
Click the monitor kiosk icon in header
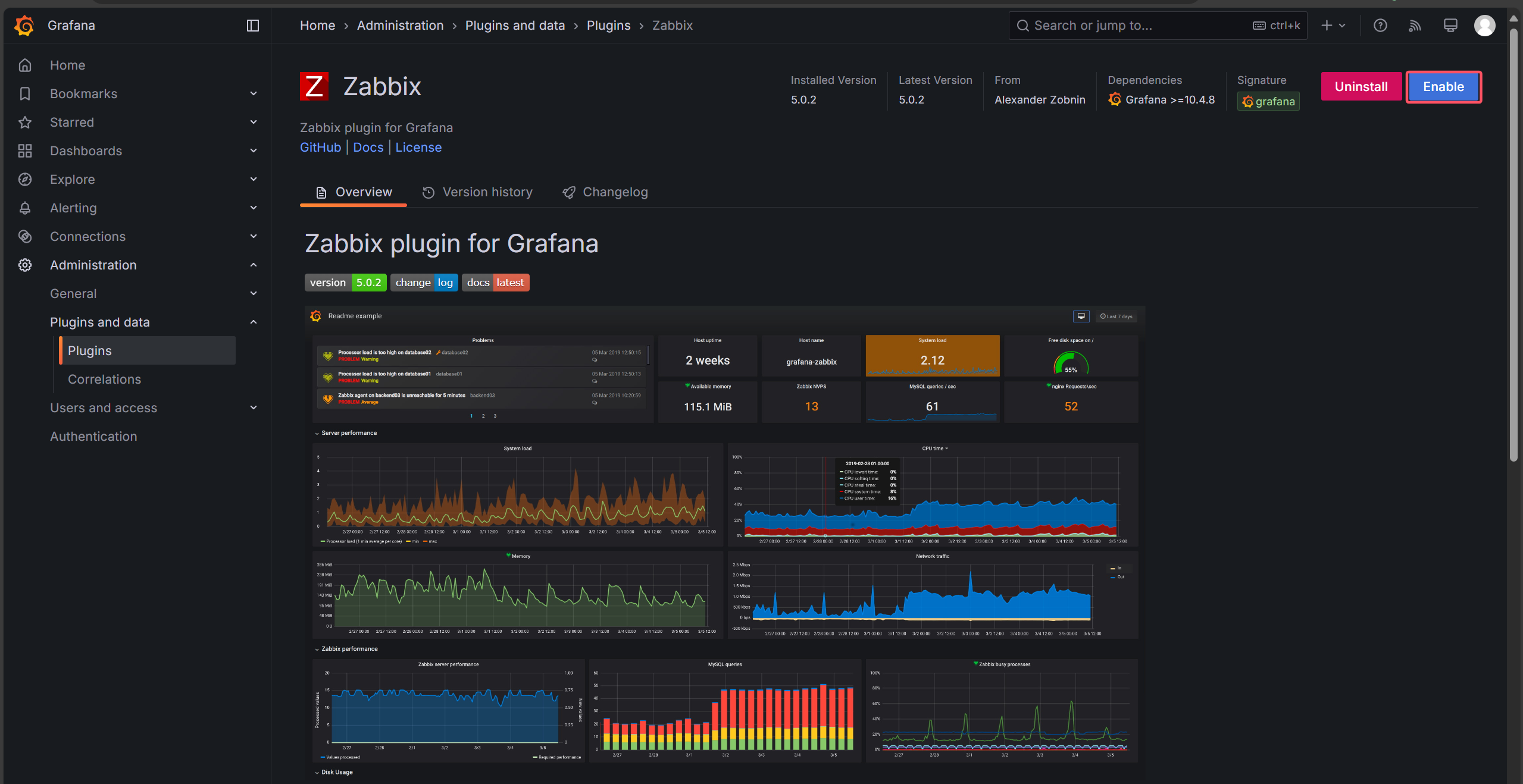click(x=1450, y=26)
